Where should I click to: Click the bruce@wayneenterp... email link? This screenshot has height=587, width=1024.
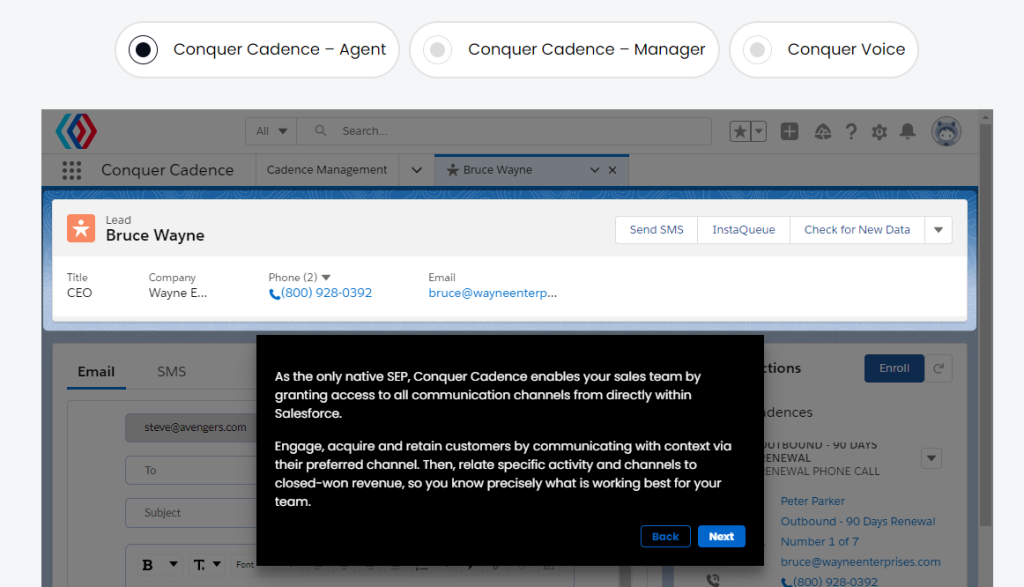click(492, 293)
